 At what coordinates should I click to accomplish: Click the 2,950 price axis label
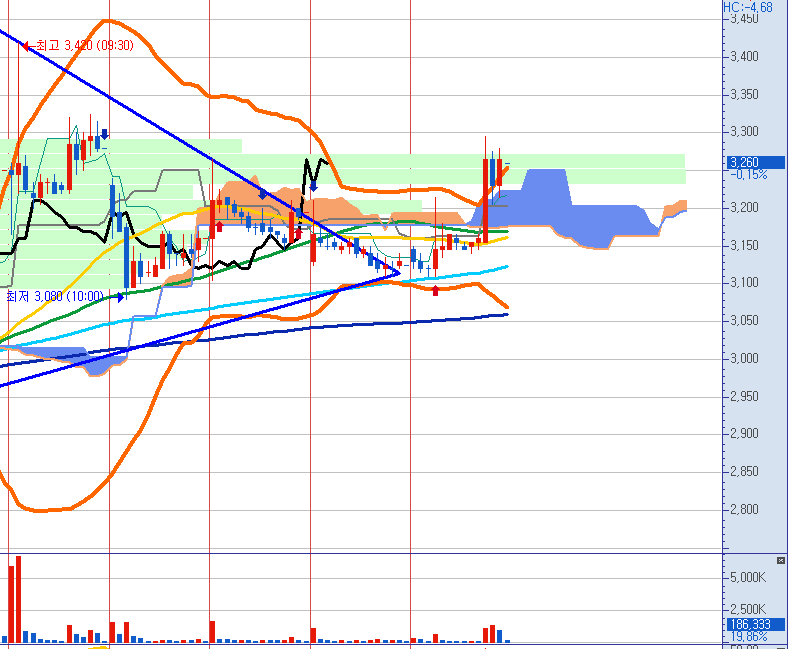tap(744, 396)
